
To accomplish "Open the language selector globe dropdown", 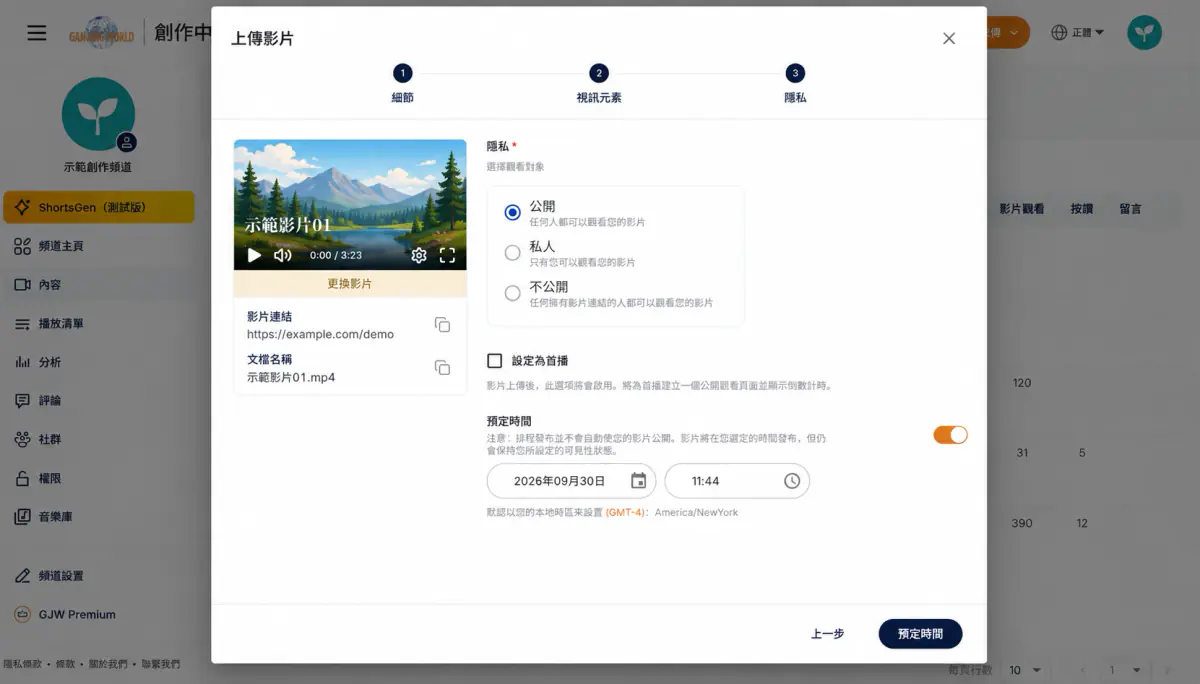I will pyautogui.click(x=1078, y=33).
